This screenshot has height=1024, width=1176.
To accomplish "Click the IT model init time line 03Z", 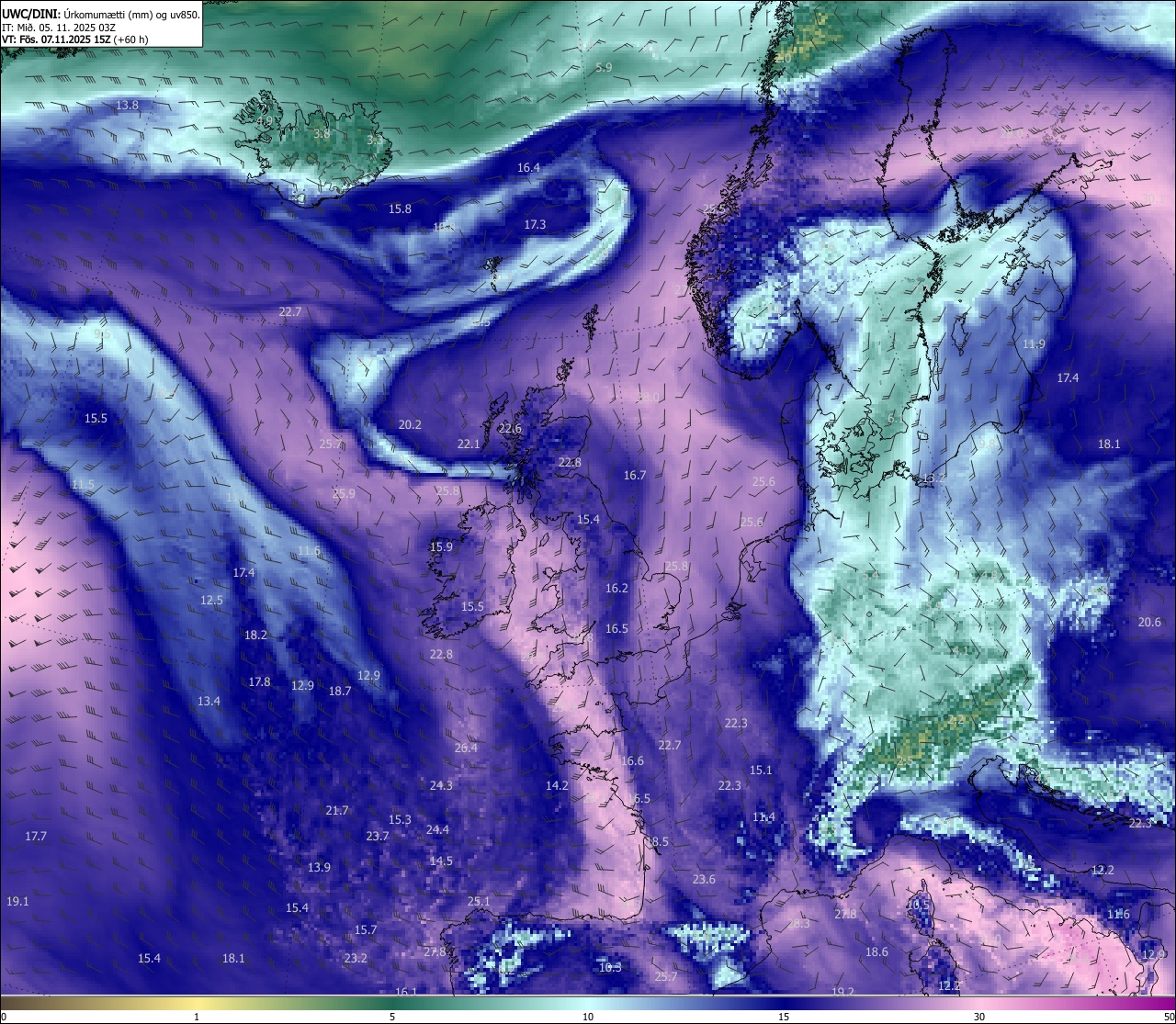I will 58,27.
